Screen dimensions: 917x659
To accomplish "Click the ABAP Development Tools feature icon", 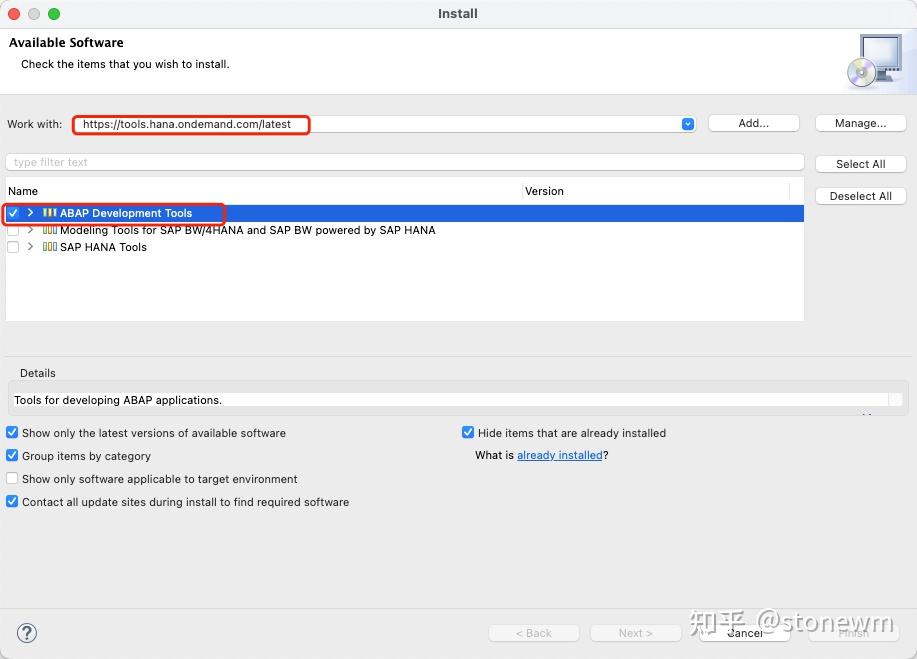I will [x=47, y=213].
